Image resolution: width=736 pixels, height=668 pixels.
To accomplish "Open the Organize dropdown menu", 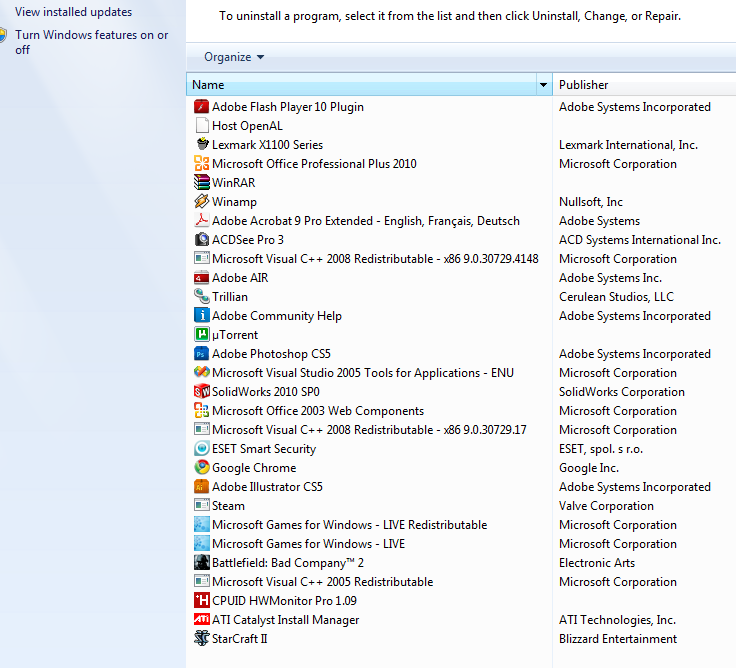I will click(234, 57).
